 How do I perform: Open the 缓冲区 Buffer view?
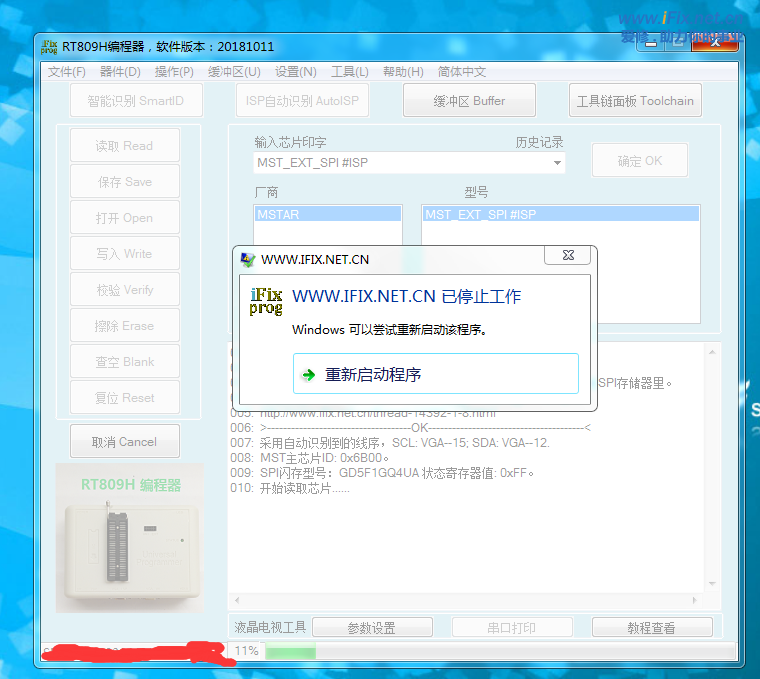click(x=469, y=100)
